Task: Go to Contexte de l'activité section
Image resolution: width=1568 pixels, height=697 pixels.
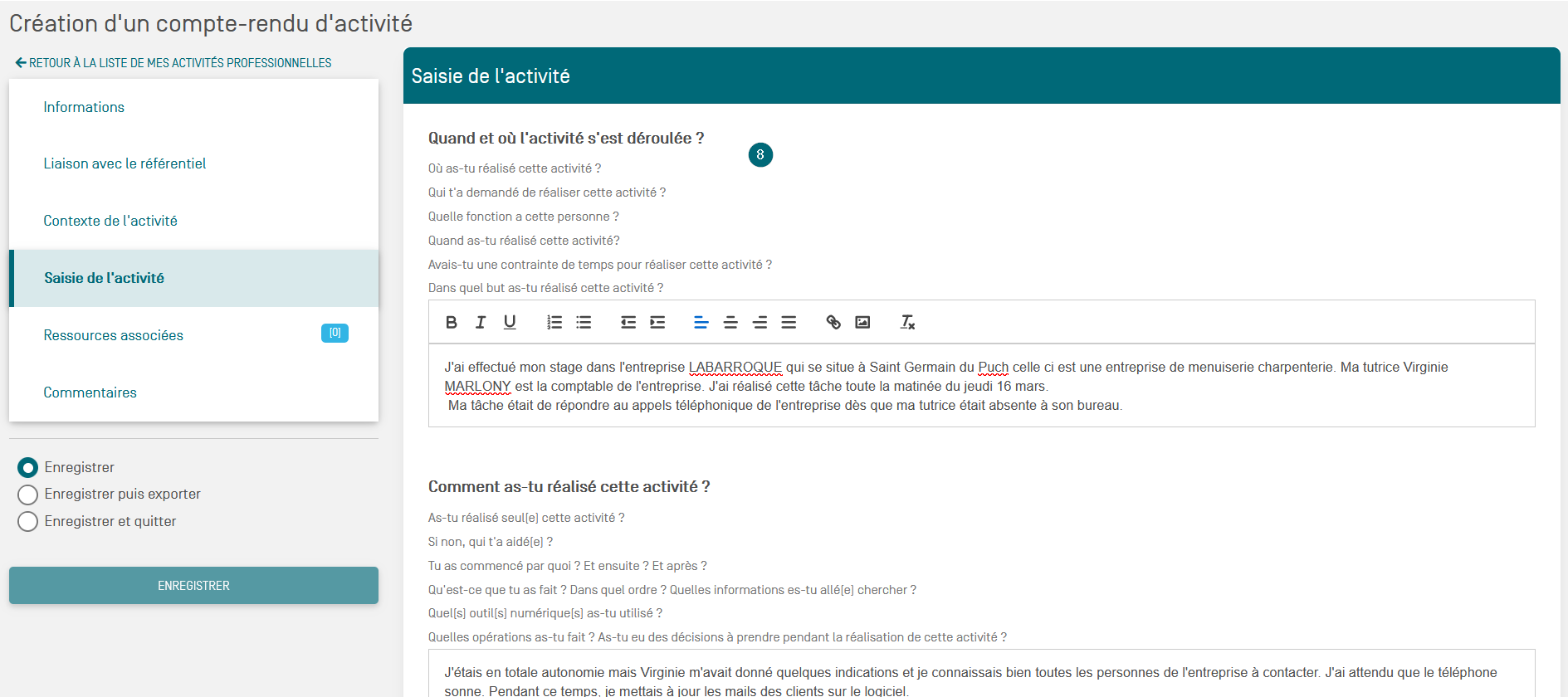Action: (110, 221)
